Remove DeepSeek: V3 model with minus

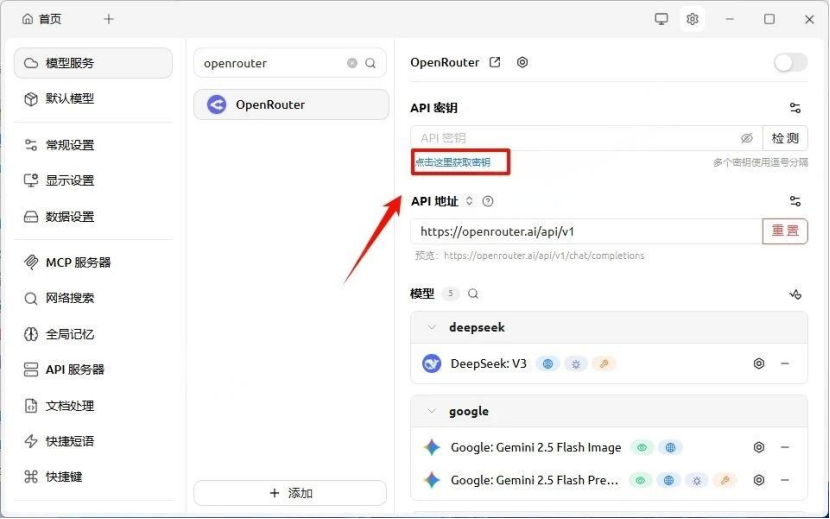[x=785, y=363]
